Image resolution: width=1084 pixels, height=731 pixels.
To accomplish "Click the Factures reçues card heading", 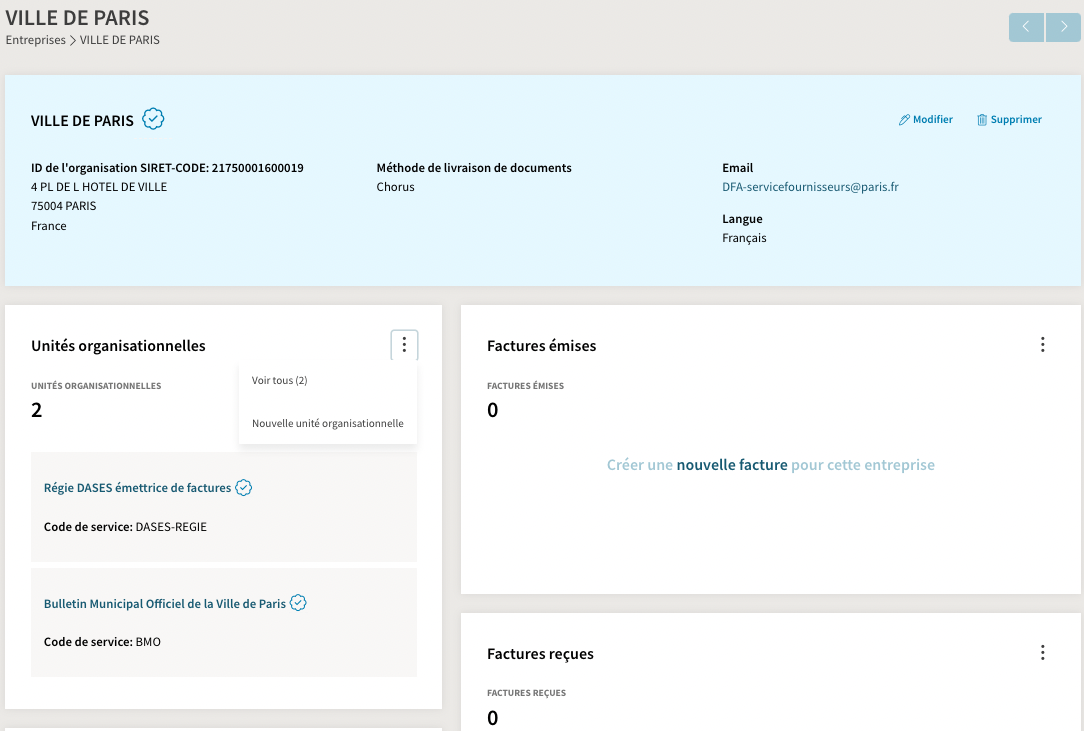I will (540, 654).
